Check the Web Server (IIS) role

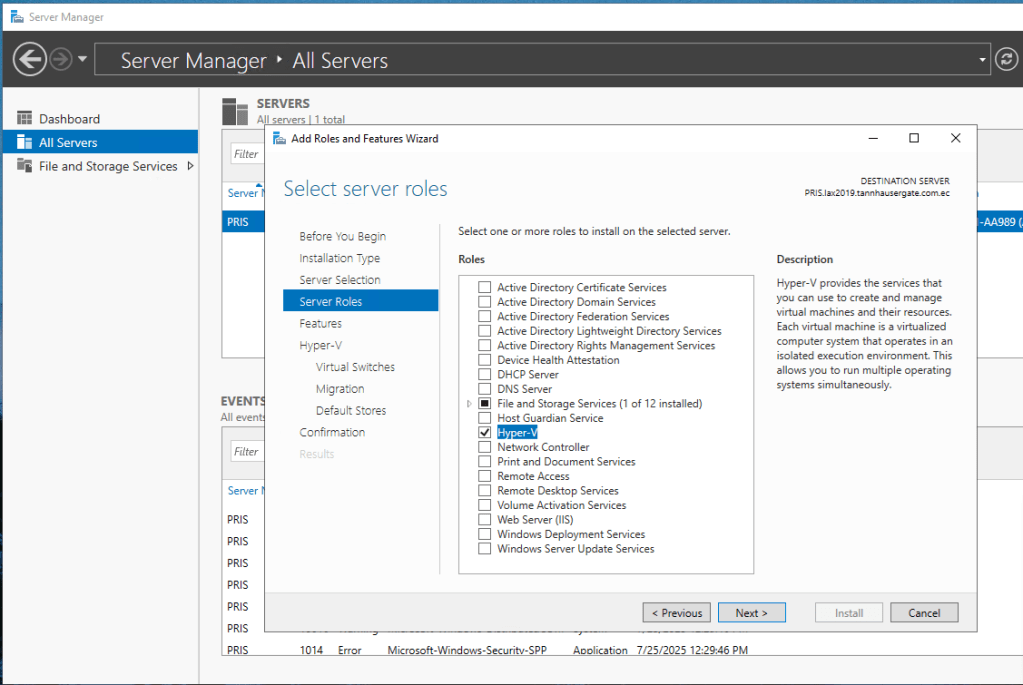(x=485, y=520)
